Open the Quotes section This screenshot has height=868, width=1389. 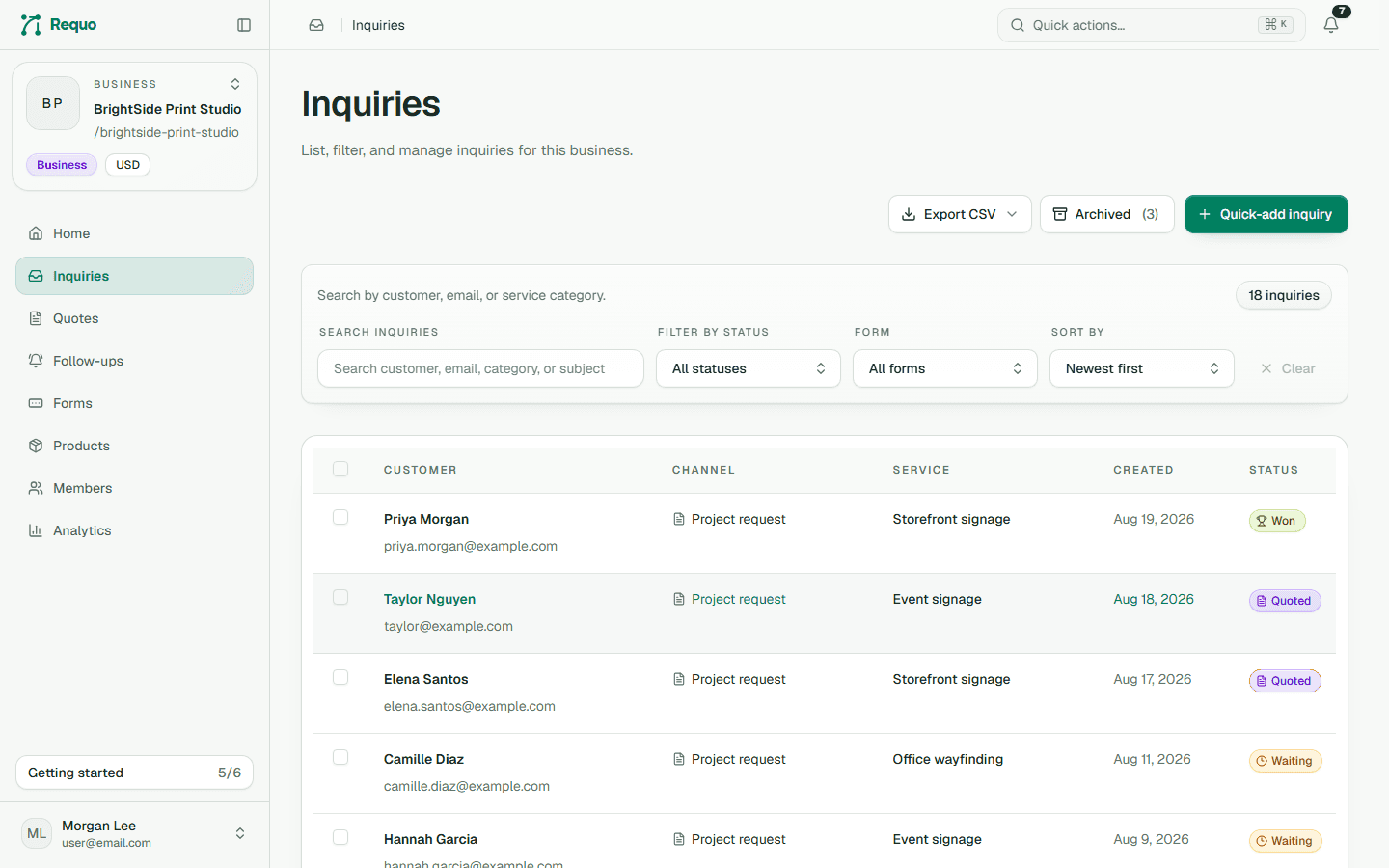pos(134,318)
